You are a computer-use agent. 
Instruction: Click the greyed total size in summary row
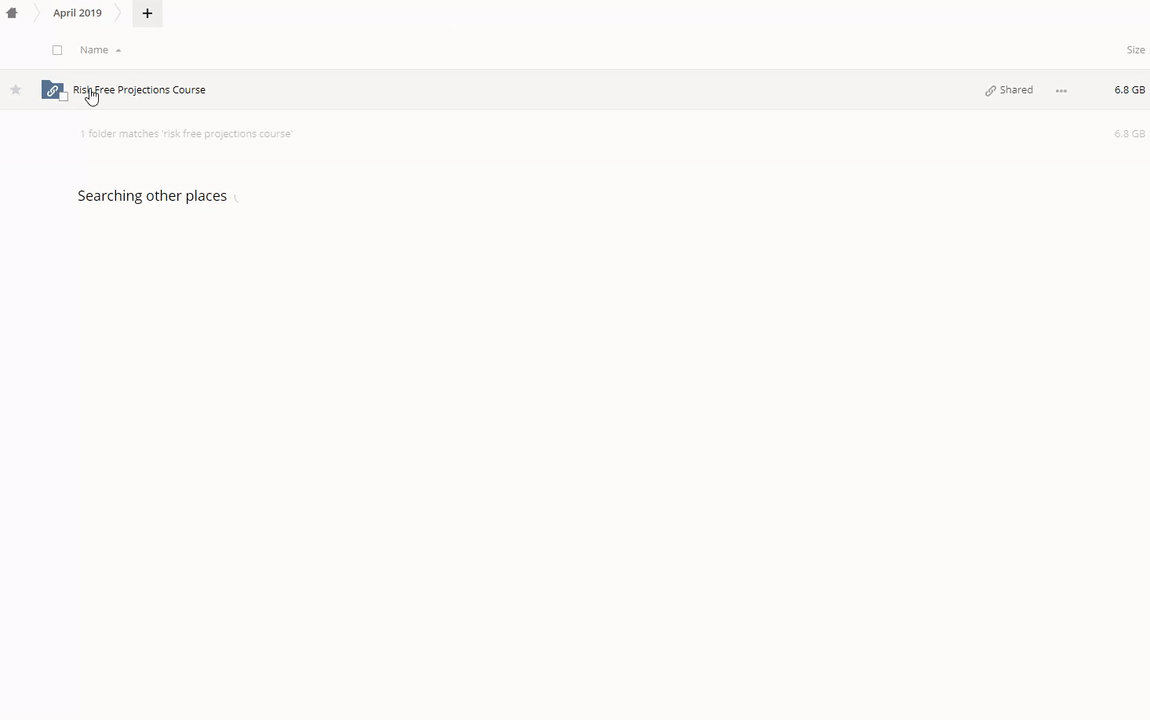[1129, 134]
